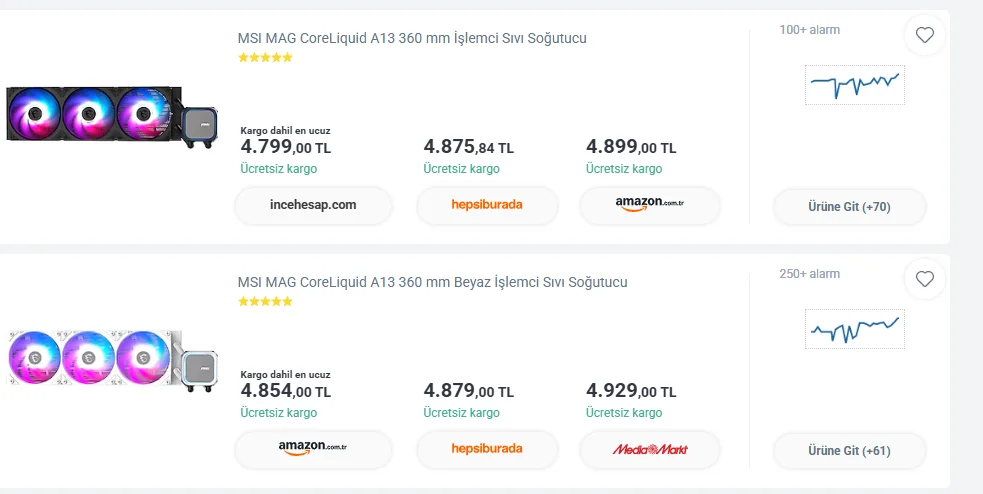Favorite the first MSI CoreLiquid with heart icon

click(925, 36)
